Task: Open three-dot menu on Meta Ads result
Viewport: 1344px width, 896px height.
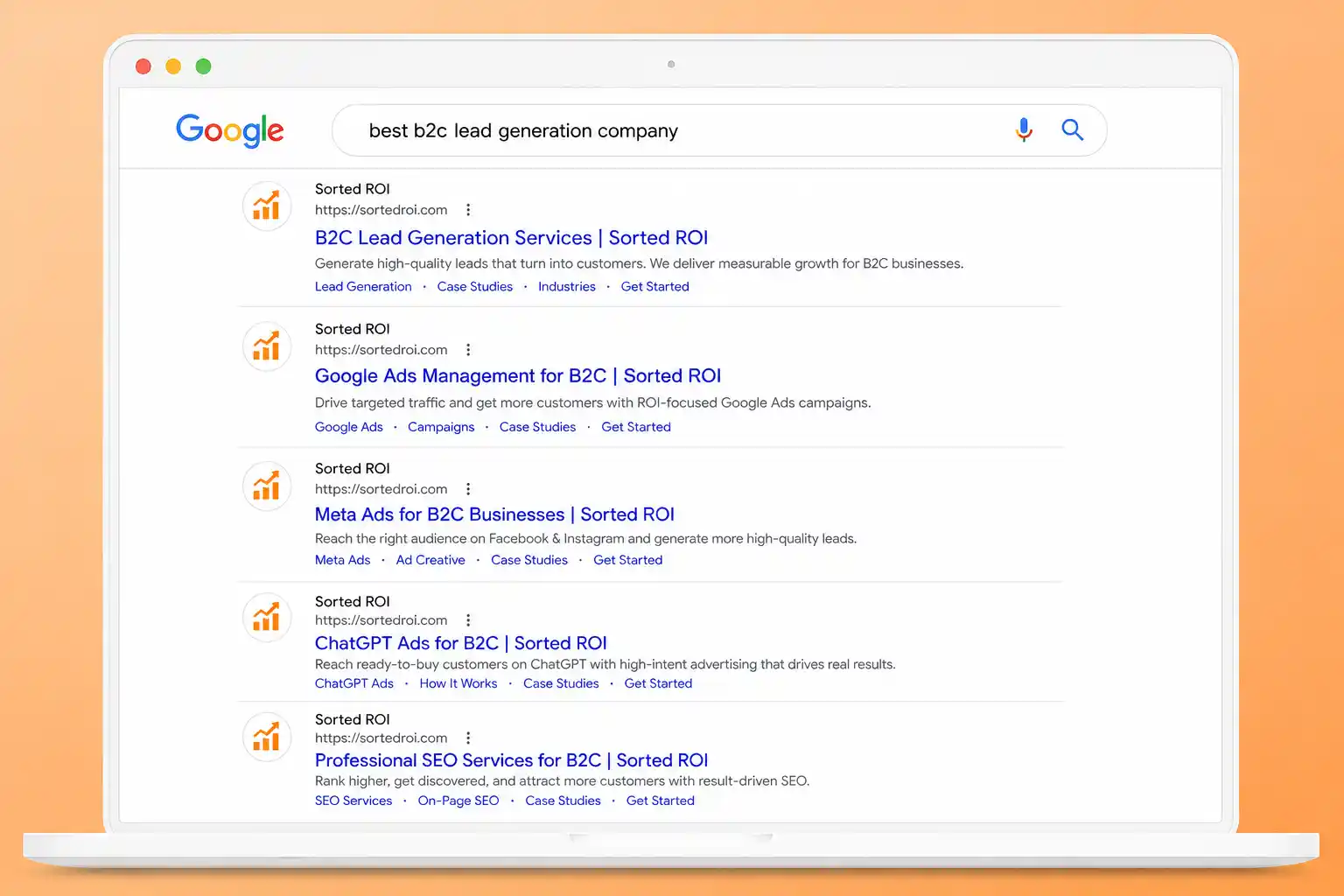Action: (468, 489)
